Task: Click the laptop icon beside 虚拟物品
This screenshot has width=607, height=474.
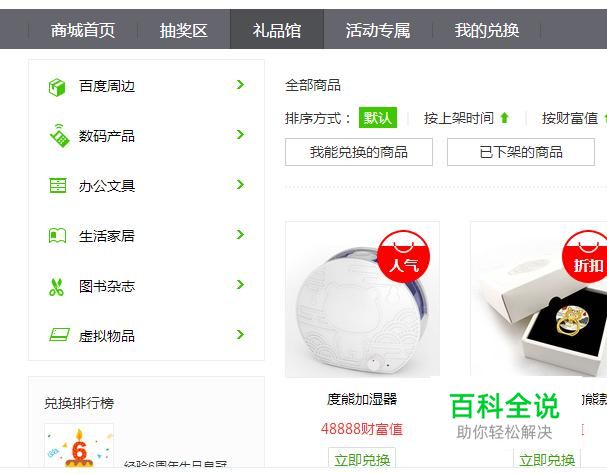Action: pos(59,335)
